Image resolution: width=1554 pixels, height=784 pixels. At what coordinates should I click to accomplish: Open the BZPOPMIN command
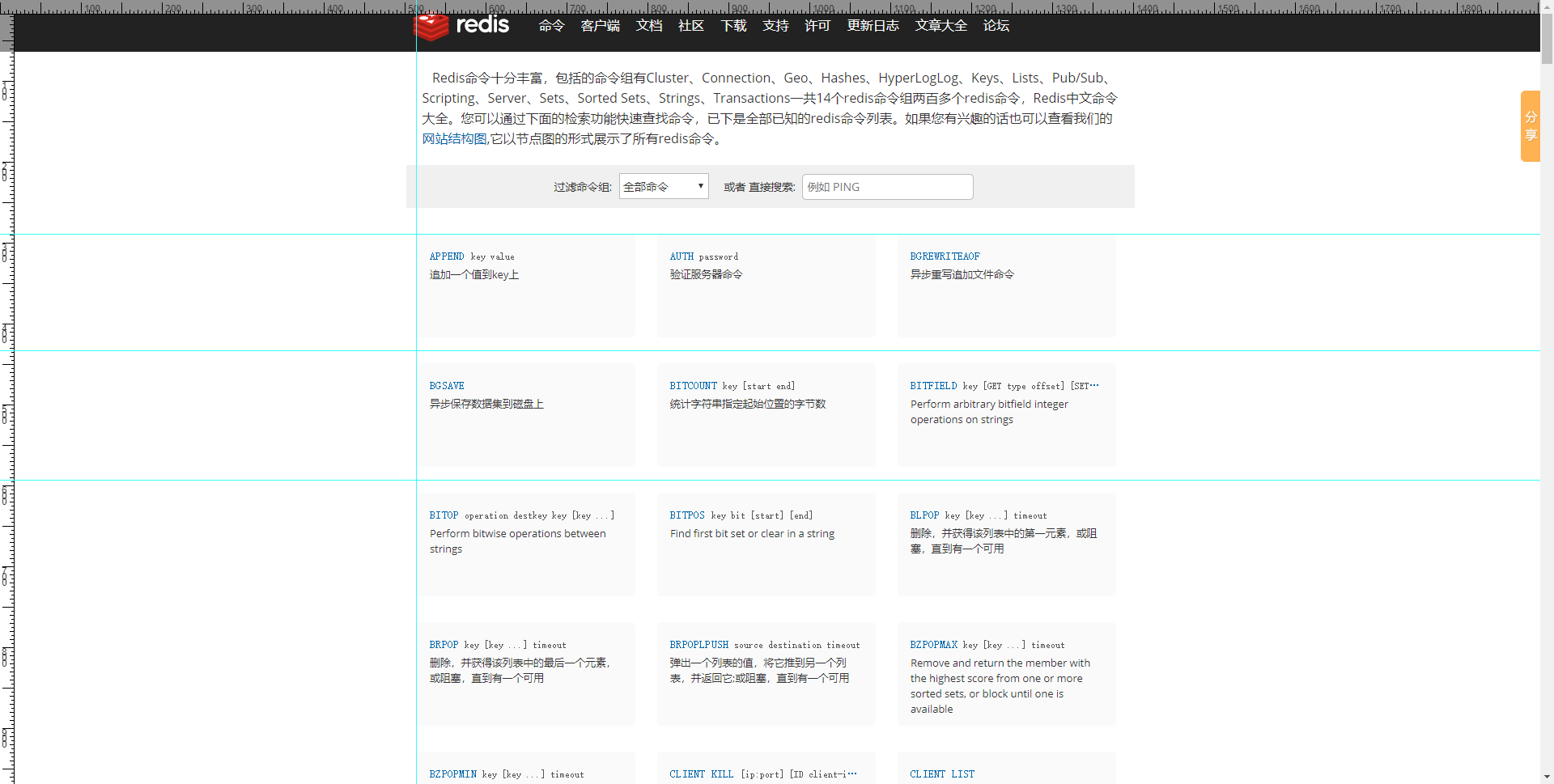click(x=507, y=774)
